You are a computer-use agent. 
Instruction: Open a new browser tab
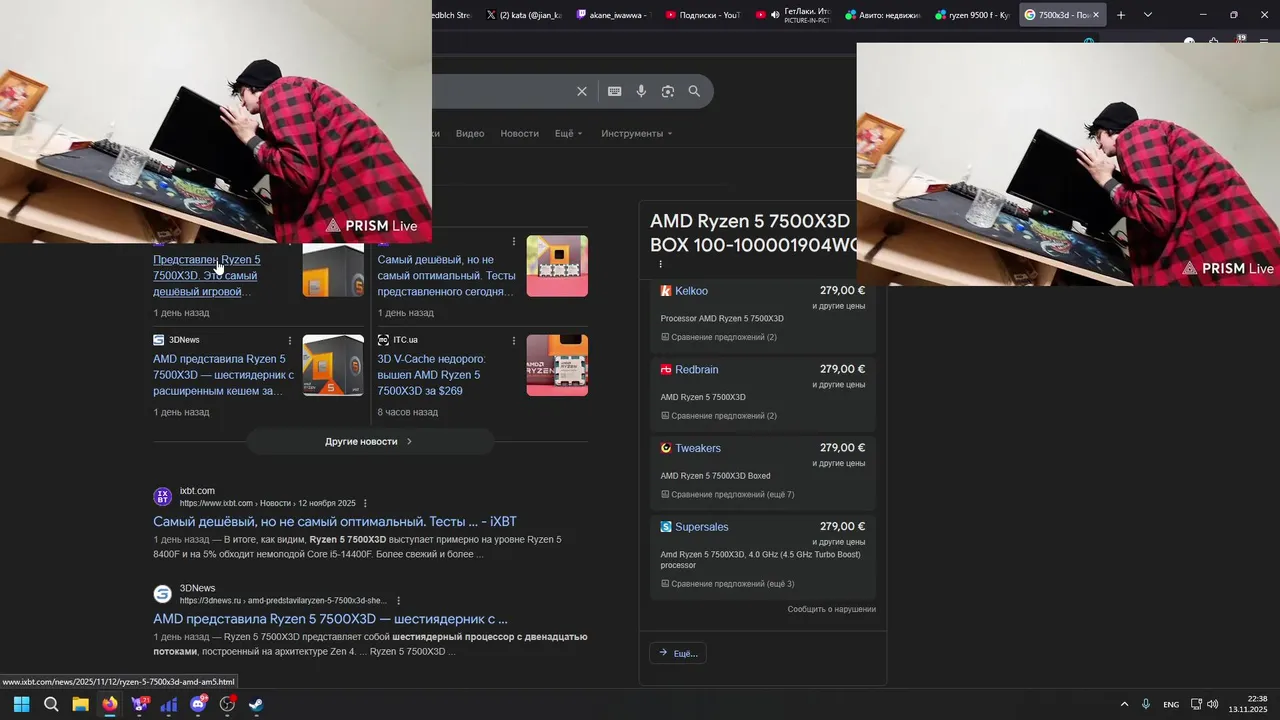[x=1121, y=15]
